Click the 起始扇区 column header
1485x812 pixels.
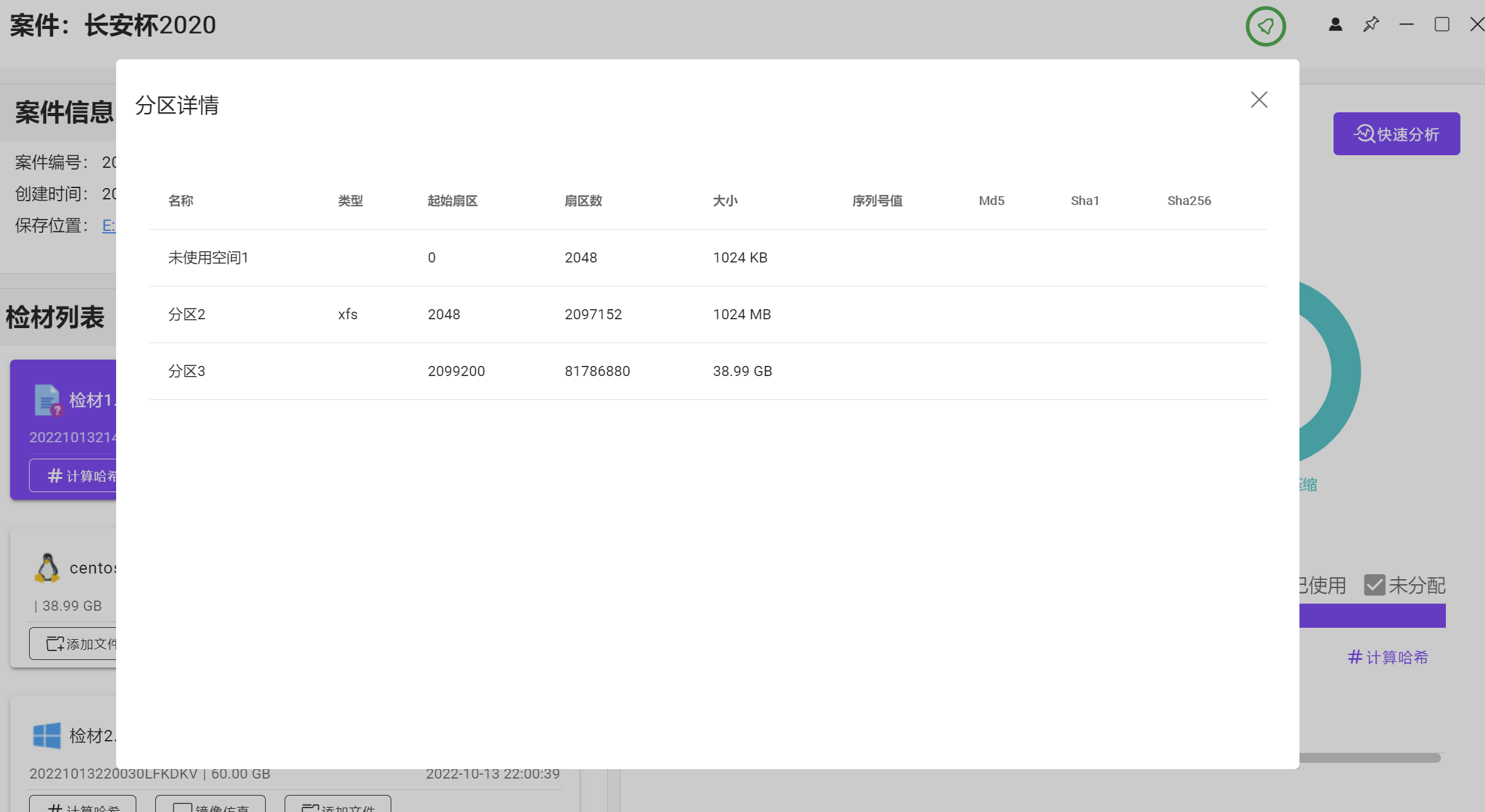pos(452,201)
